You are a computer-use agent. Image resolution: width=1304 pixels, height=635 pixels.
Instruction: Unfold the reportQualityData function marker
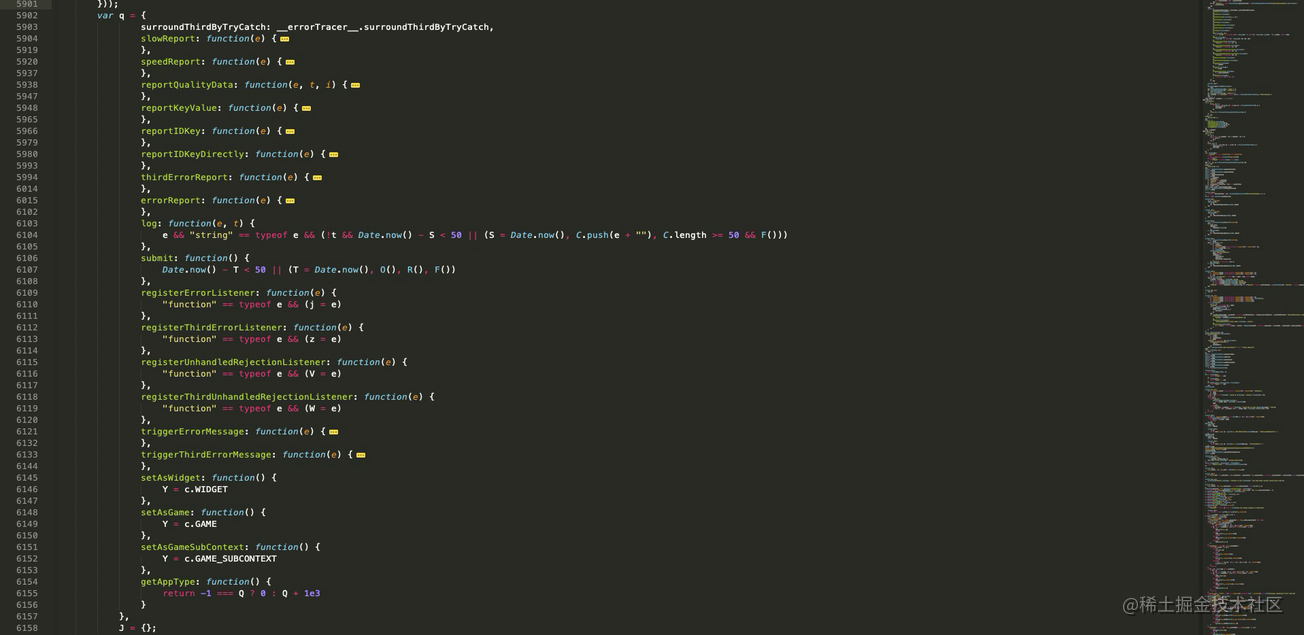pos(355,85)
